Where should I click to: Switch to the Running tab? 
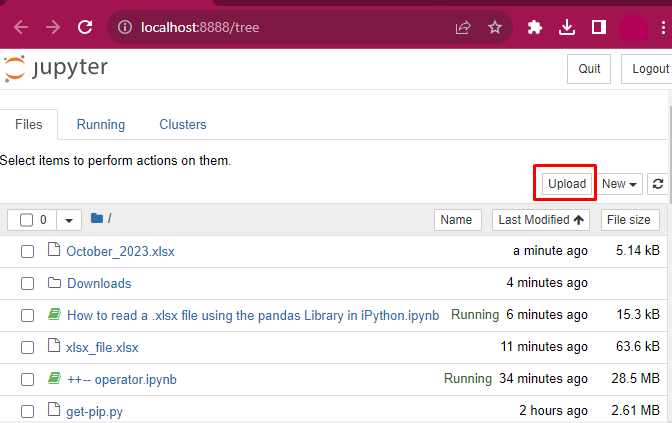(x=101, y=125)
